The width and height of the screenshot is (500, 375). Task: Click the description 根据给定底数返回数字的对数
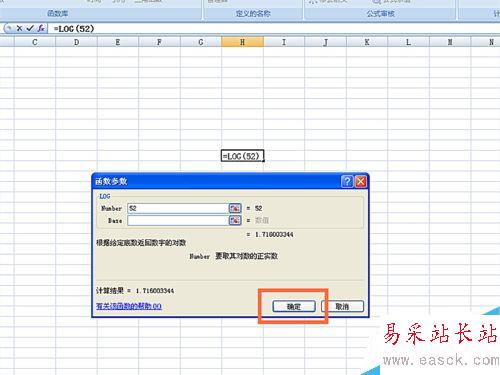(x=141, y=243)
